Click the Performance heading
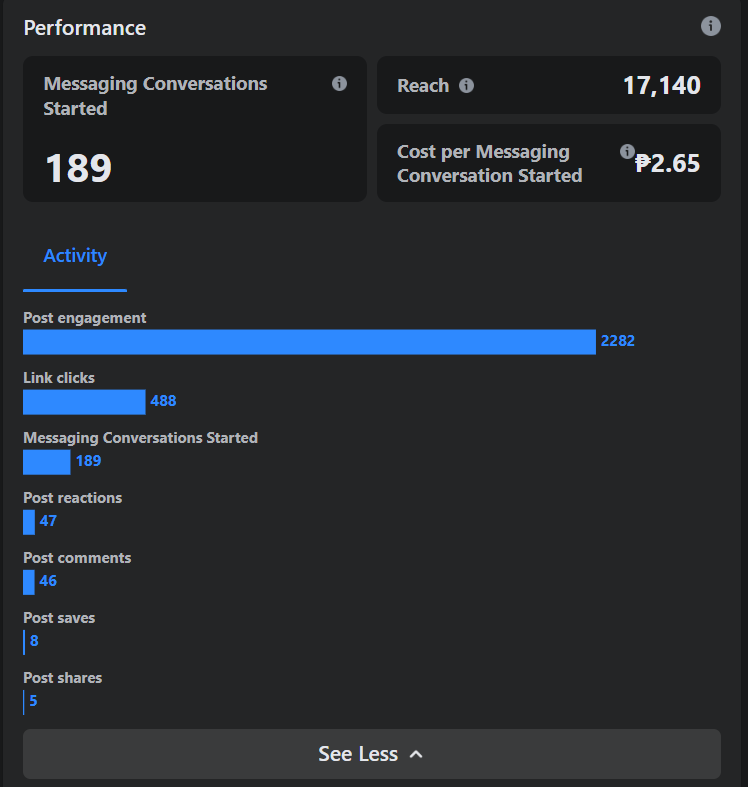 coord(85,28)
